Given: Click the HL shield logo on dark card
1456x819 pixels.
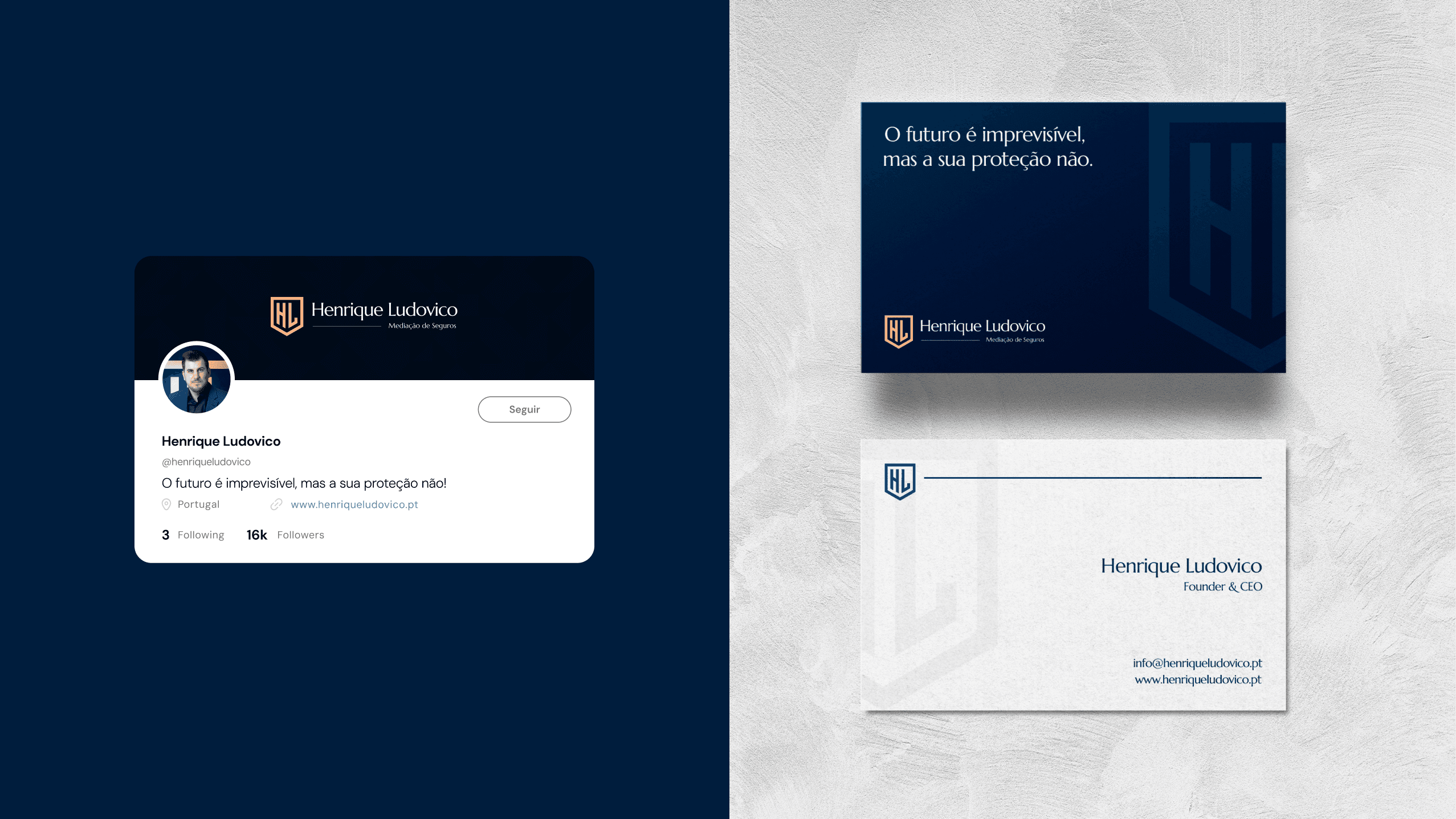Looking at the screenshot, I should coord(897,330).
